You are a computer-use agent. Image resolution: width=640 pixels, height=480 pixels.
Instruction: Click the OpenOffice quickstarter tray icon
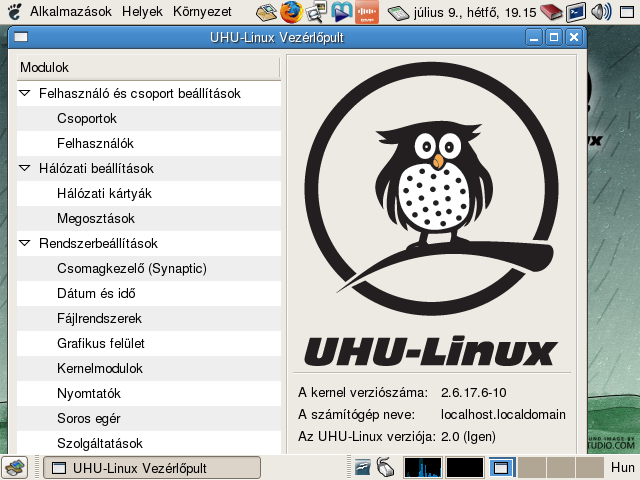pos(362,468)
